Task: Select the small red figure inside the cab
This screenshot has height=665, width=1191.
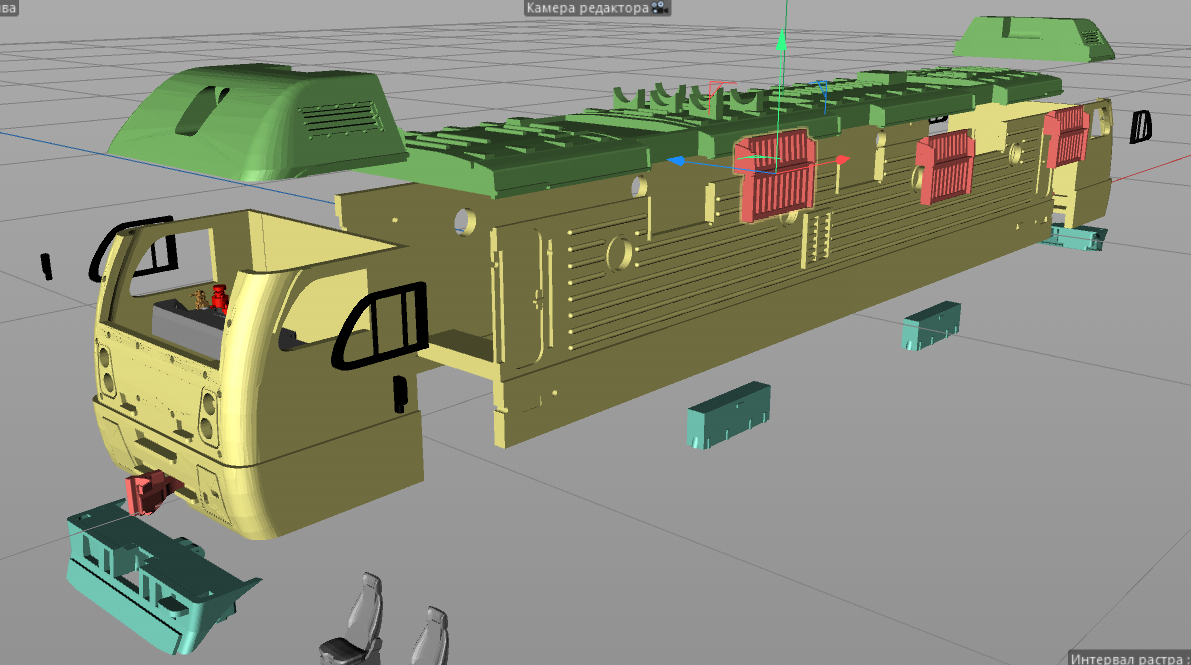Action: click(x=220, y=298)
